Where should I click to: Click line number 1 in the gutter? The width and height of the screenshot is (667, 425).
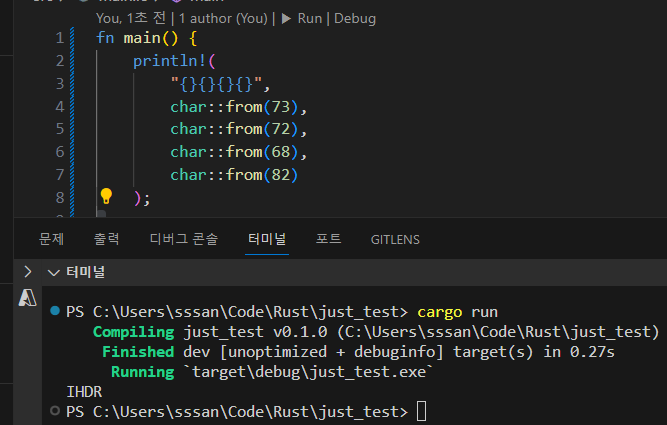60,38
